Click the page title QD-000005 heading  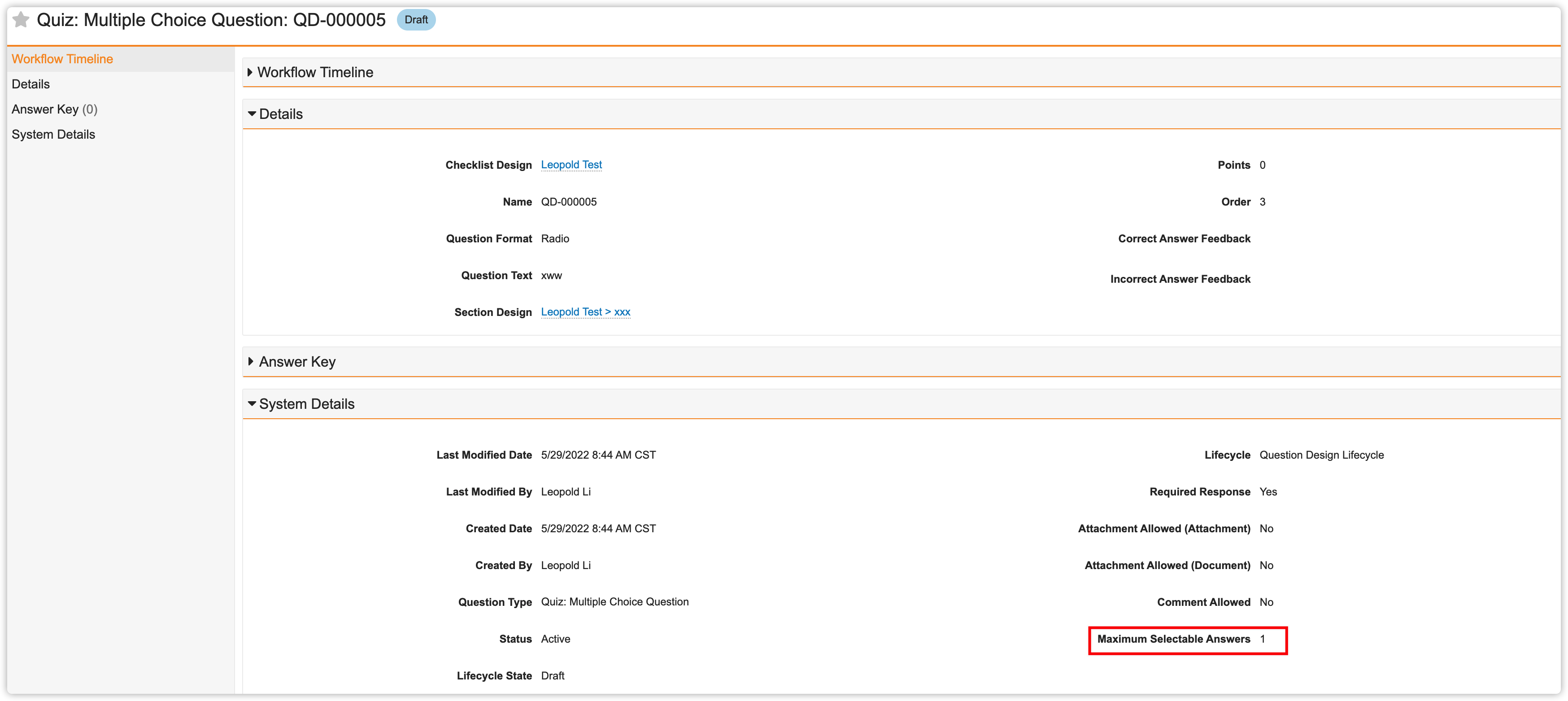[211, 20]
